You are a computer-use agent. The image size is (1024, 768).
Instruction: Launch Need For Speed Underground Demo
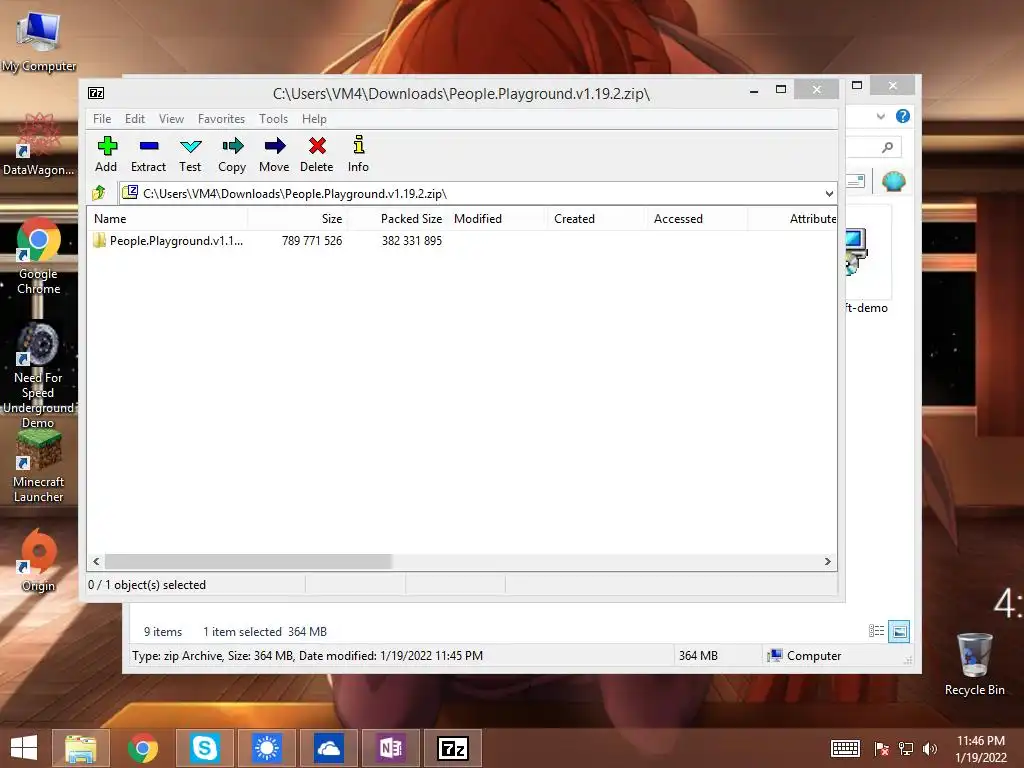(38, 376)
